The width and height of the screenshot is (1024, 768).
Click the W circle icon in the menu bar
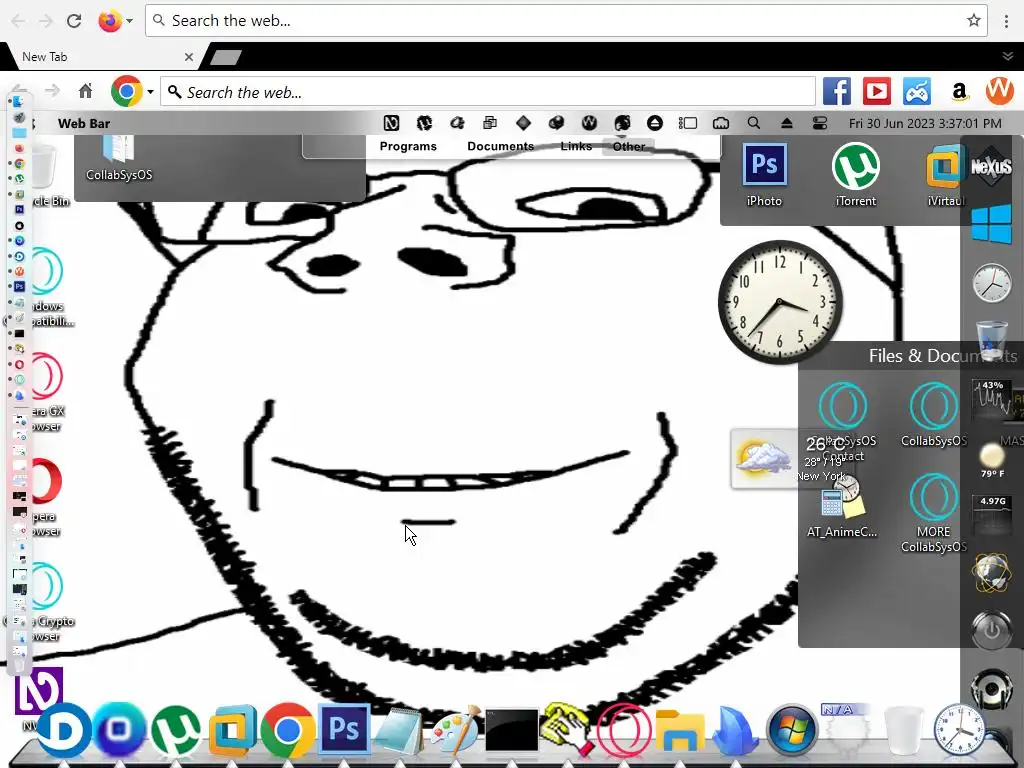589,123
